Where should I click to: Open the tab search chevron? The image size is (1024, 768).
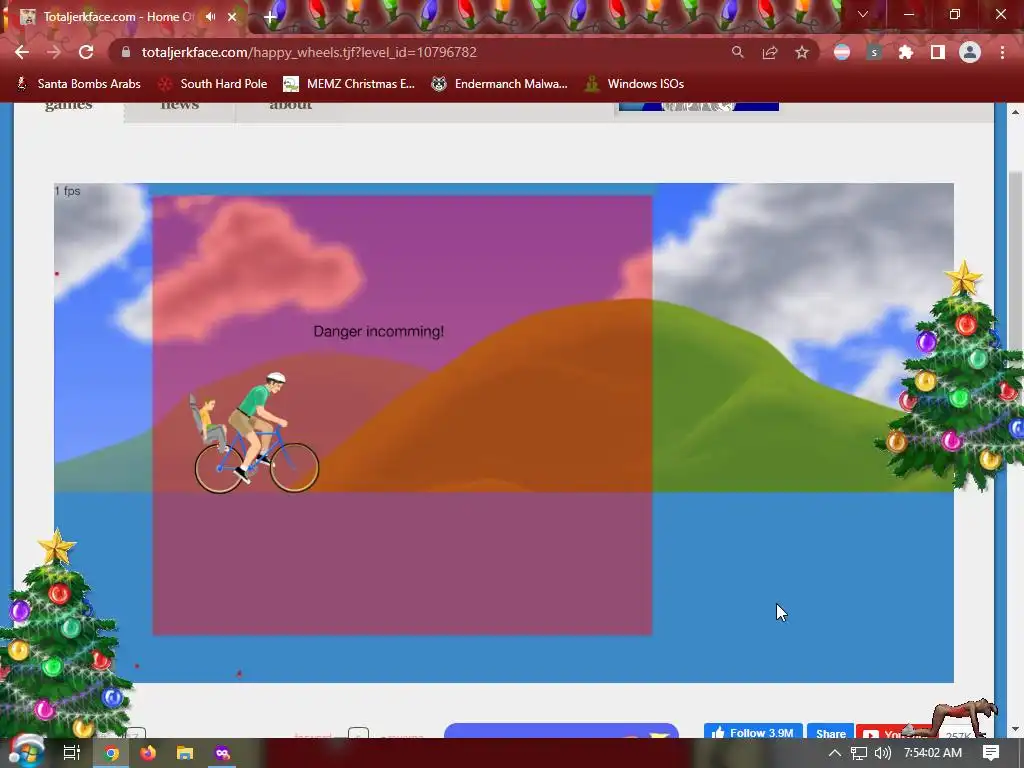pyautogui.click(x=863, y=14)
